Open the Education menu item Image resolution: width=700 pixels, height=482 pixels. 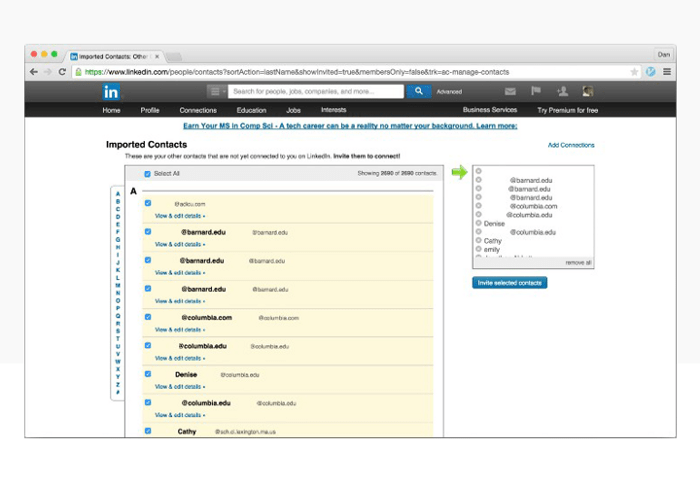pyautogui.click(x=251, y=110)
